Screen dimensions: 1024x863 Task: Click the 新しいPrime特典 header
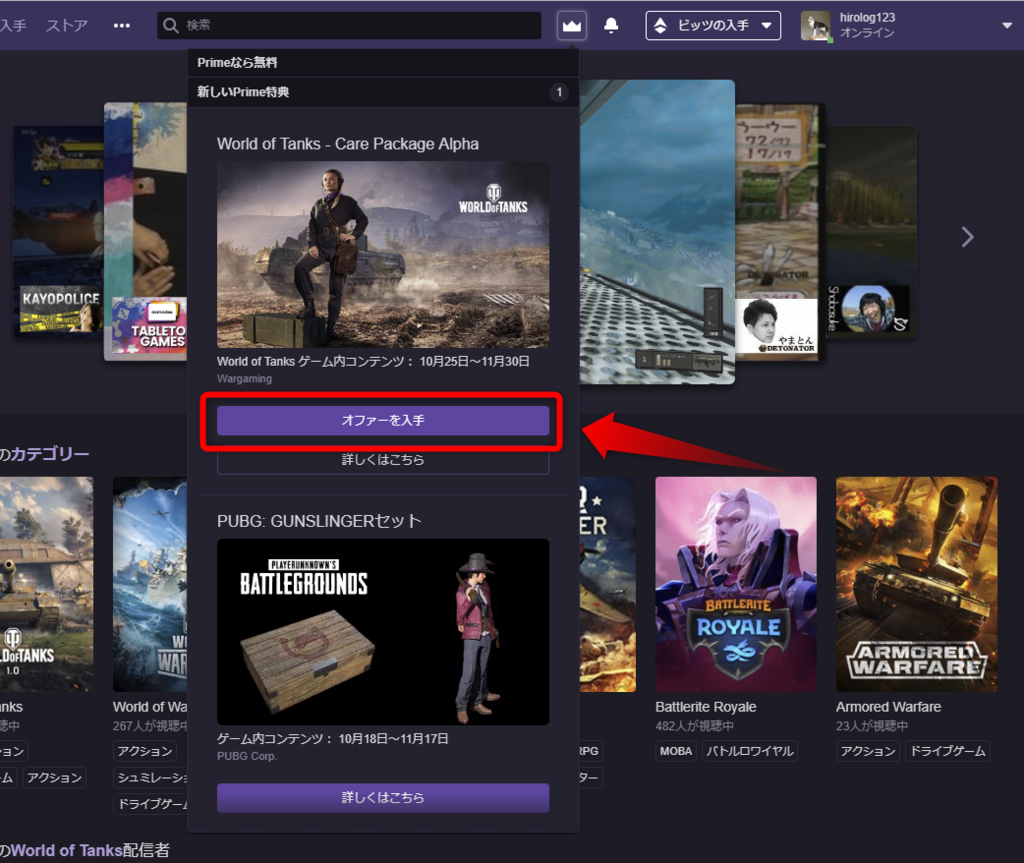tap(383, 92)
